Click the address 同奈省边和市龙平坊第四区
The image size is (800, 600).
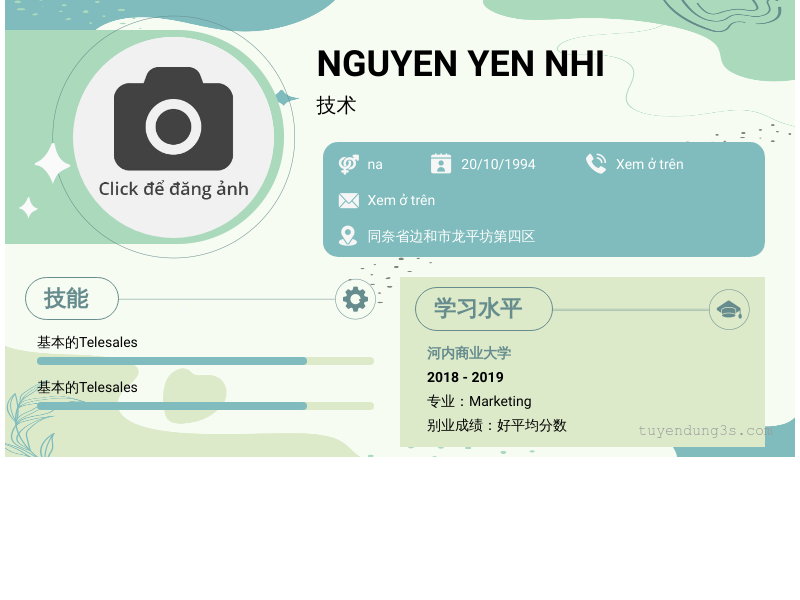point(451,236)
